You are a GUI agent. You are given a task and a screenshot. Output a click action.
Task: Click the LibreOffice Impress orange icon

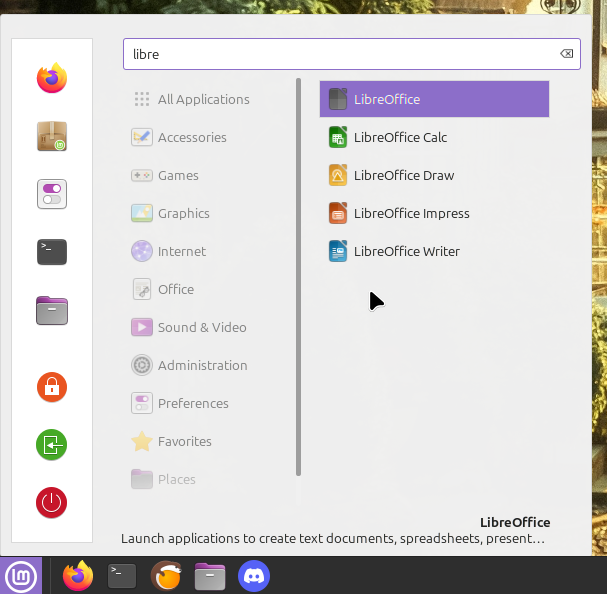pos(338,213)
